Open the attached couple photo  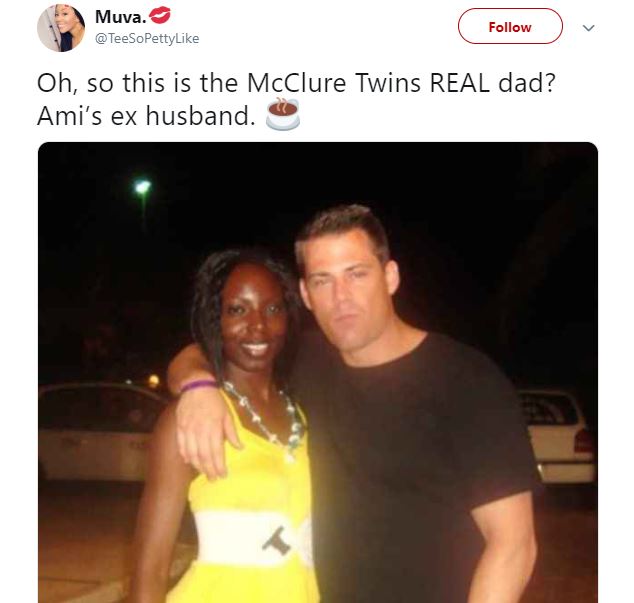pyautogui.click(x=318, y=372)
